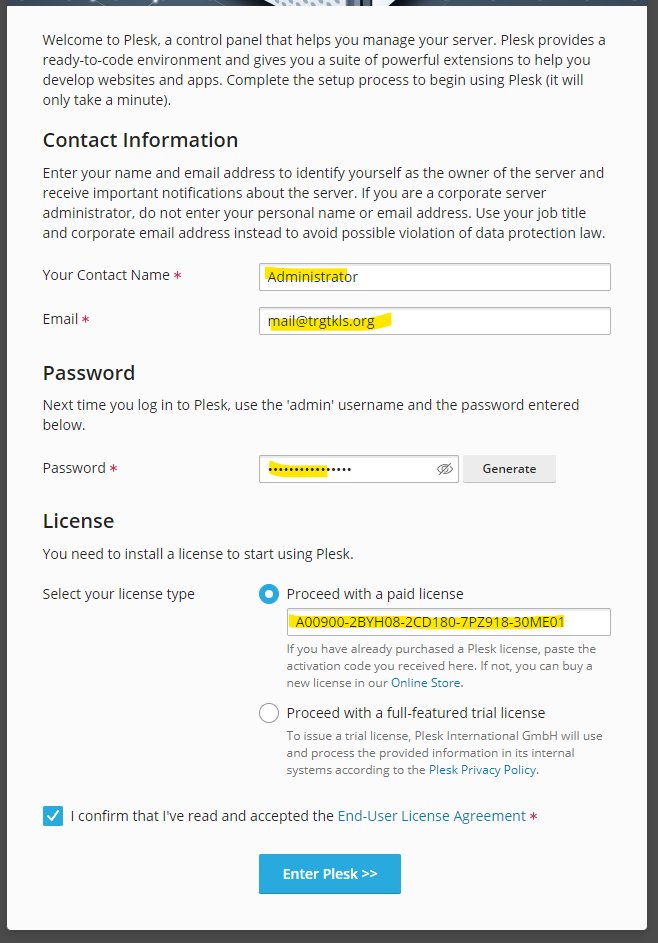This screenshot has width=658, height=943.
Task: Uncheck the license agreement confirmation checkbox
Action: coord(53,816)
